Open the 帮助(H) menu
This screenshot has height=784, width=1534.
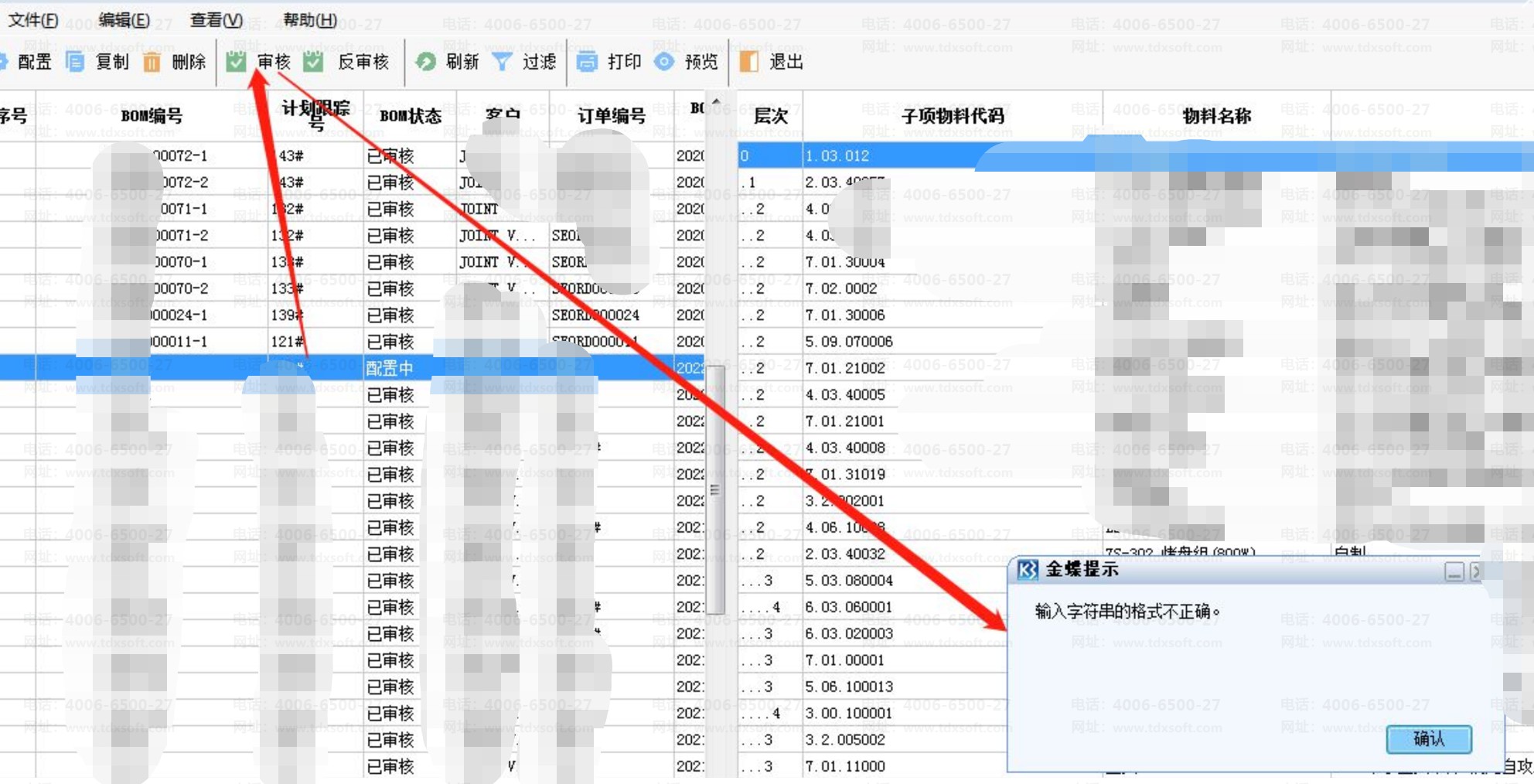(309, 20)
